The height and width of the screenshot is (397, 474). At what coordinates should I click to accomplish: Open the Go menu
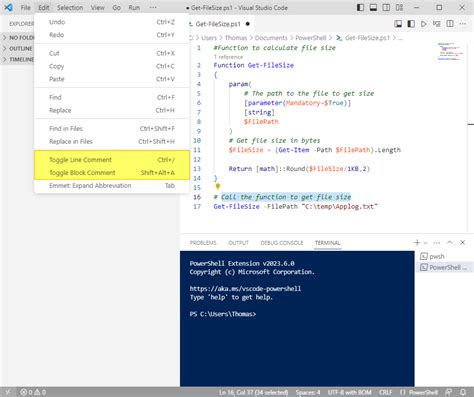pos(116,7)
